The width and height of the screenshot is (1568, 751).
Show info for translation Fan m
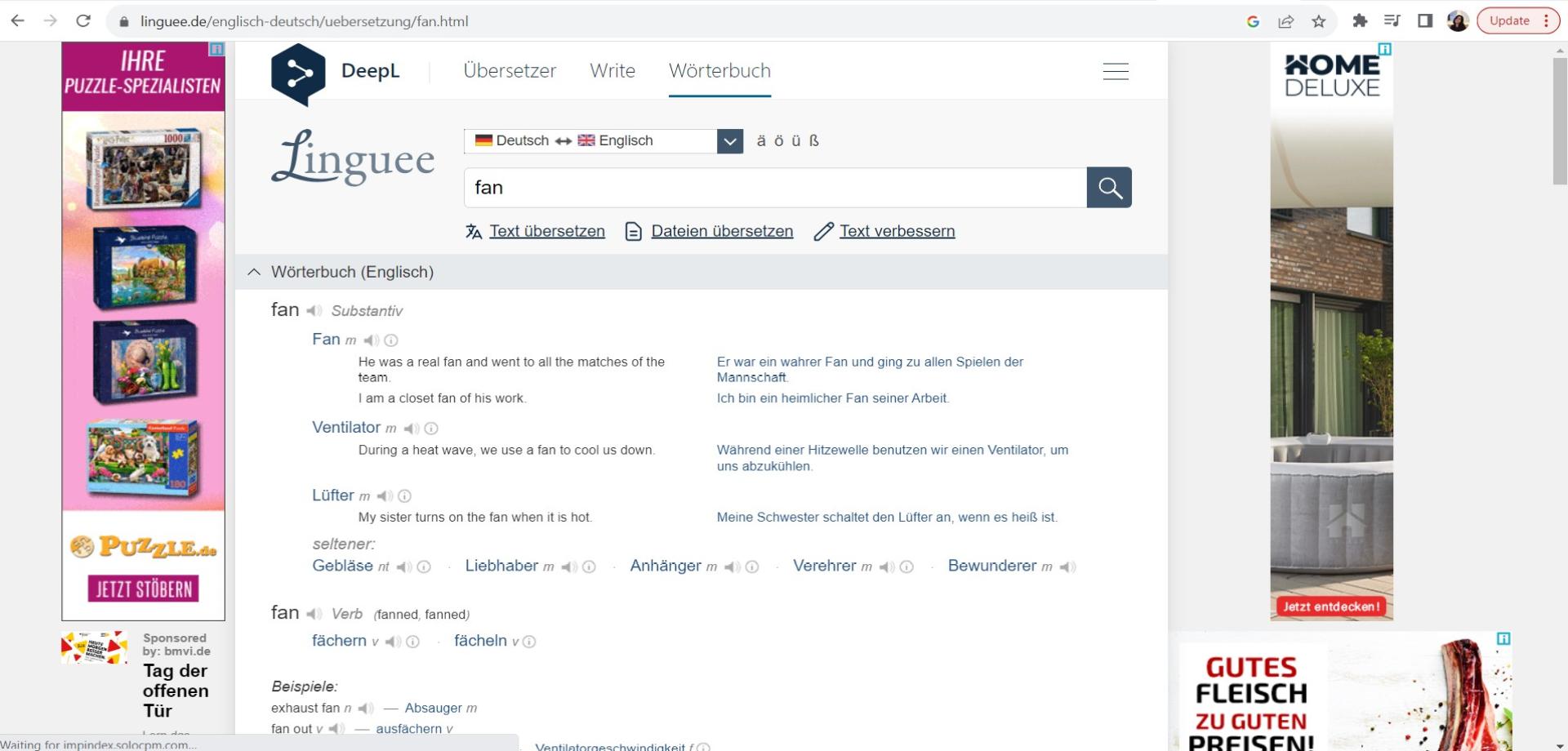point(391,340)
